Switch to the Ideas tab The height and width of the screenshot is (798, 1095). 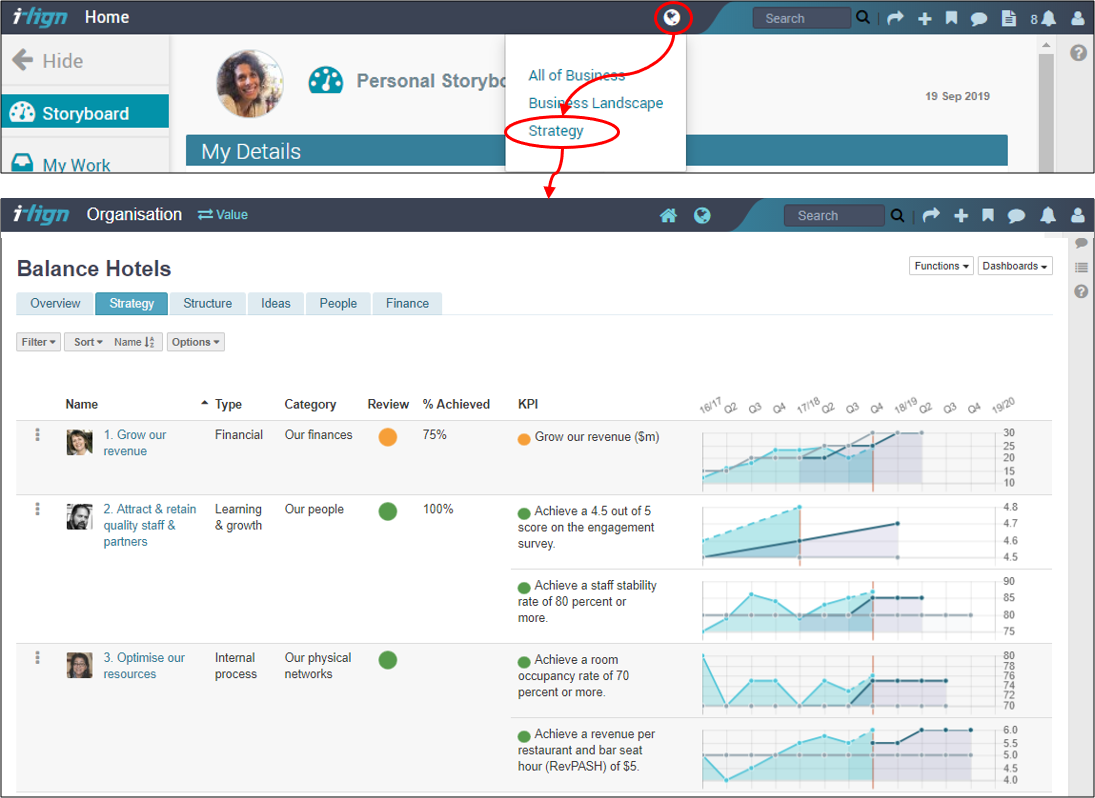coord(276,303)
